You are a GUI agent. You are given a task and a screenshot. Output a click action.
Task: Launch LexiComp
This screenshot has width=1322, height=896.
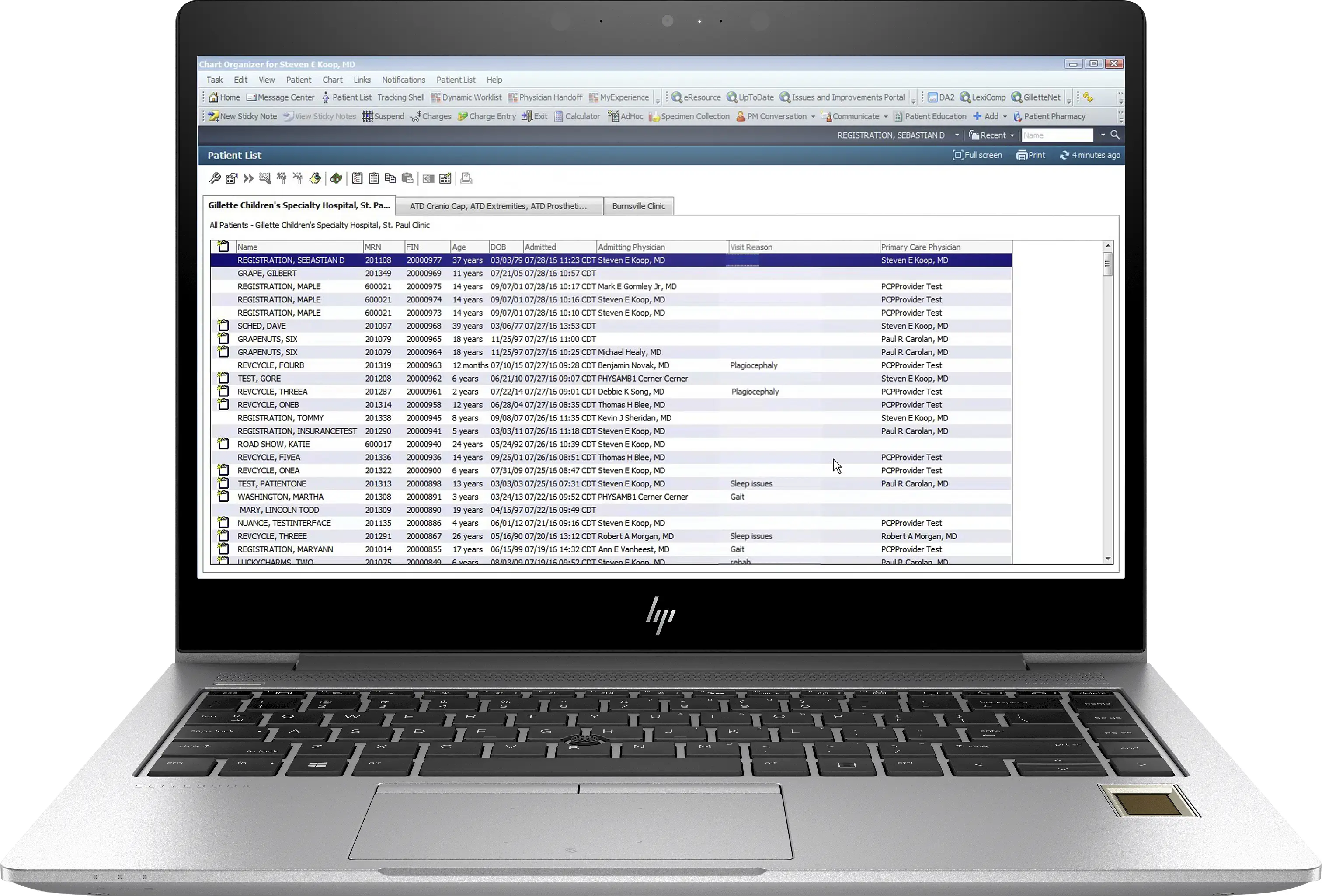(982, 97)
